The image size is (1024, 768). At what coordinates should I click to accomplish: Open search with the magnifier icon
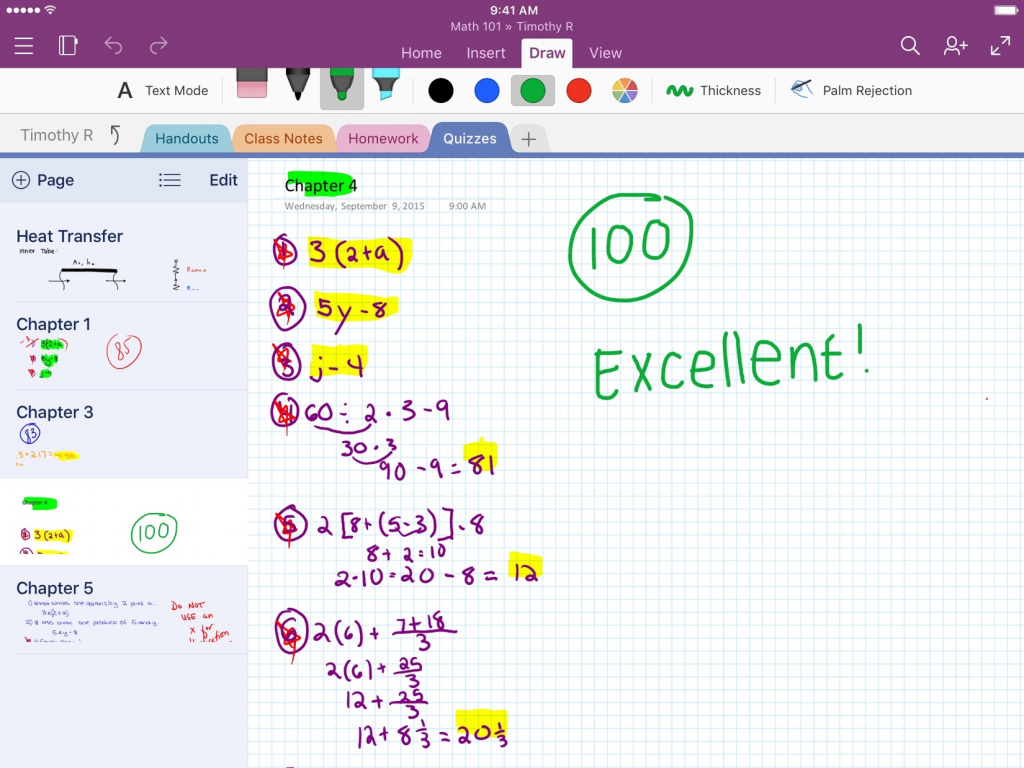(x=910, y=45)
